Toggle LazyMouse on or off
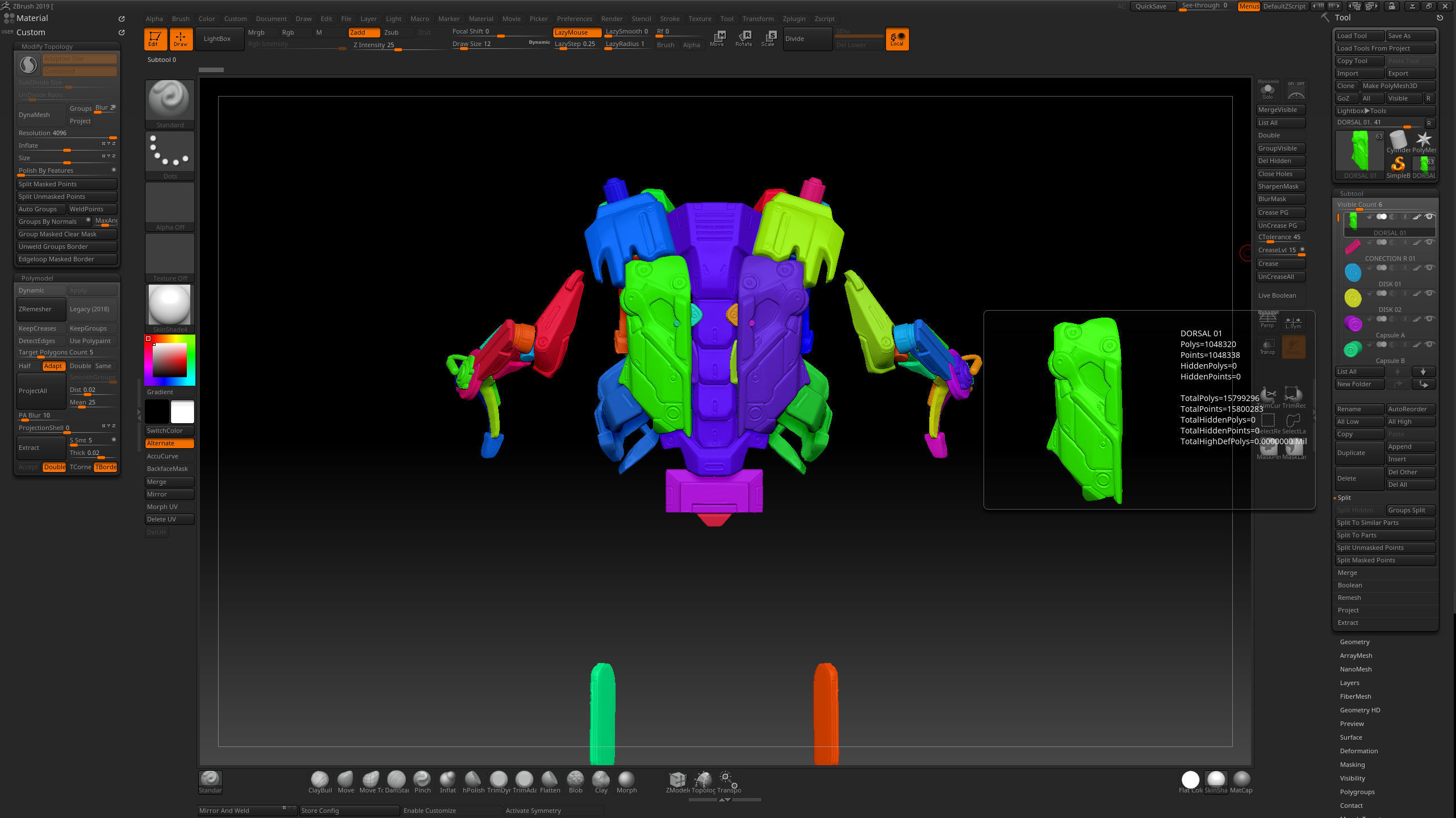Screen dimensions: 1456x818 (576, 32)
